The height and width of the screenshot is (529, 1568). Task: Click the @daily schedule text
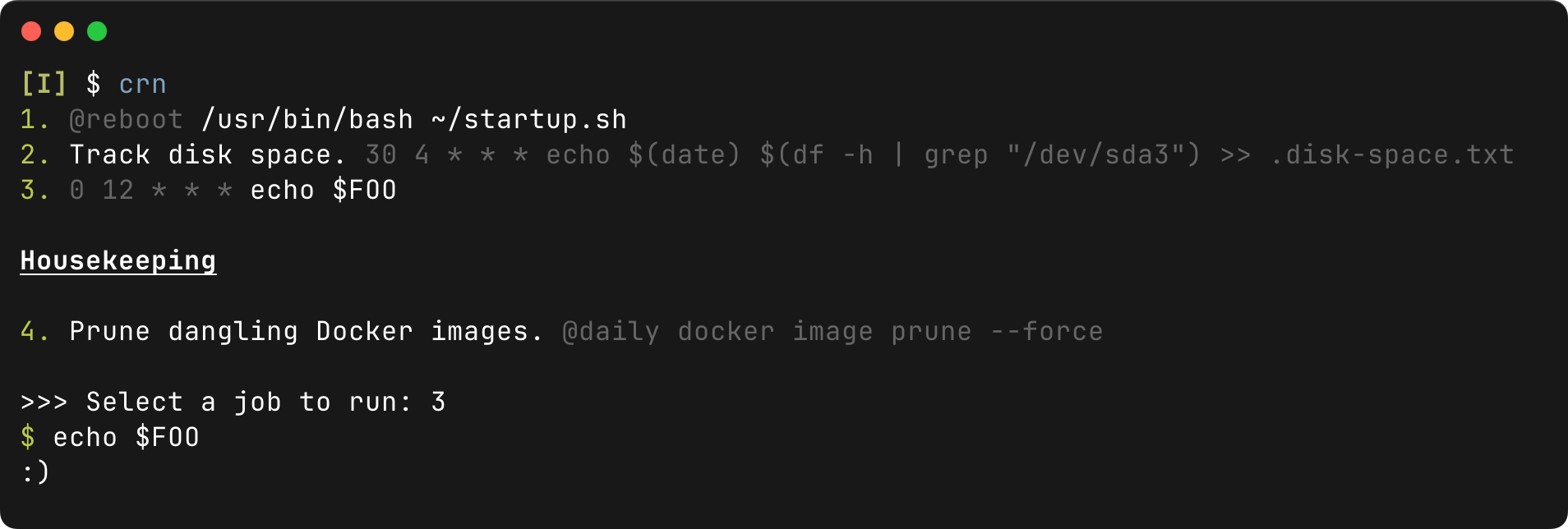click(611, 332)
